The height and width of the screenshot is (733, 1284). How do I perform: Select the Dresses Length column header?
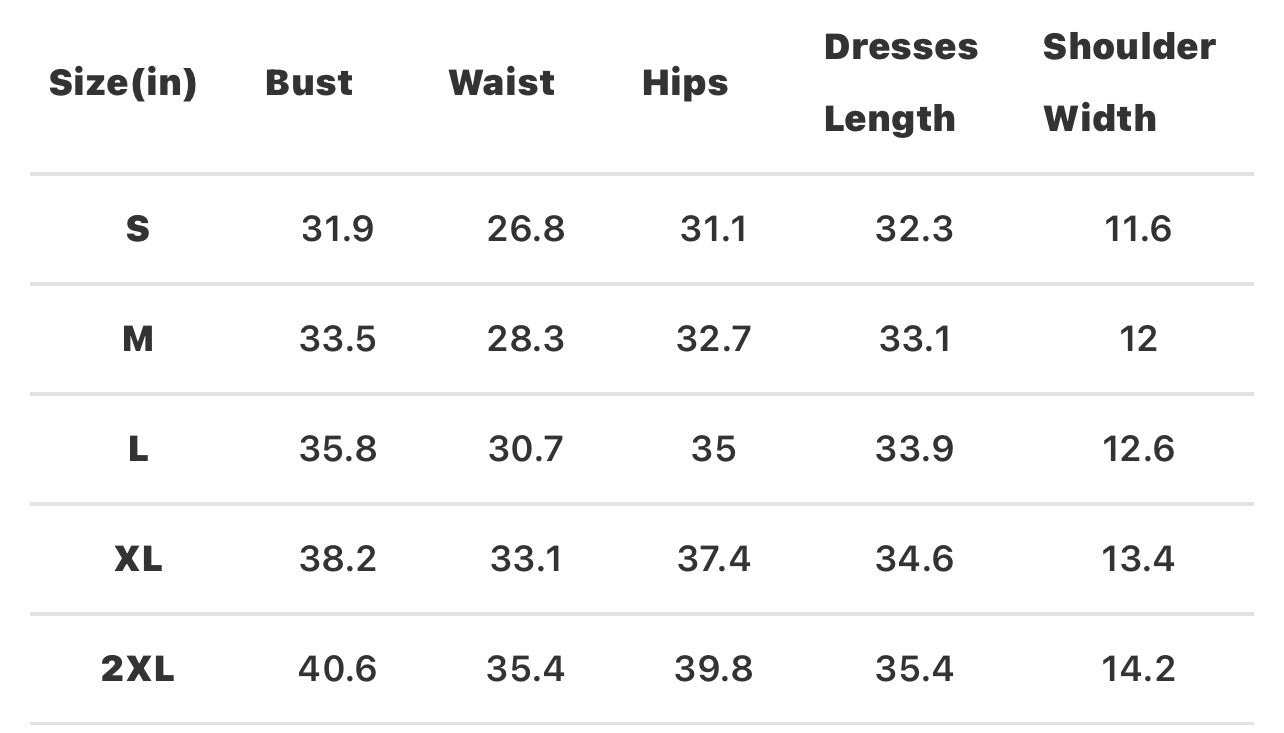pyautogui.click(x=900, y=83)
